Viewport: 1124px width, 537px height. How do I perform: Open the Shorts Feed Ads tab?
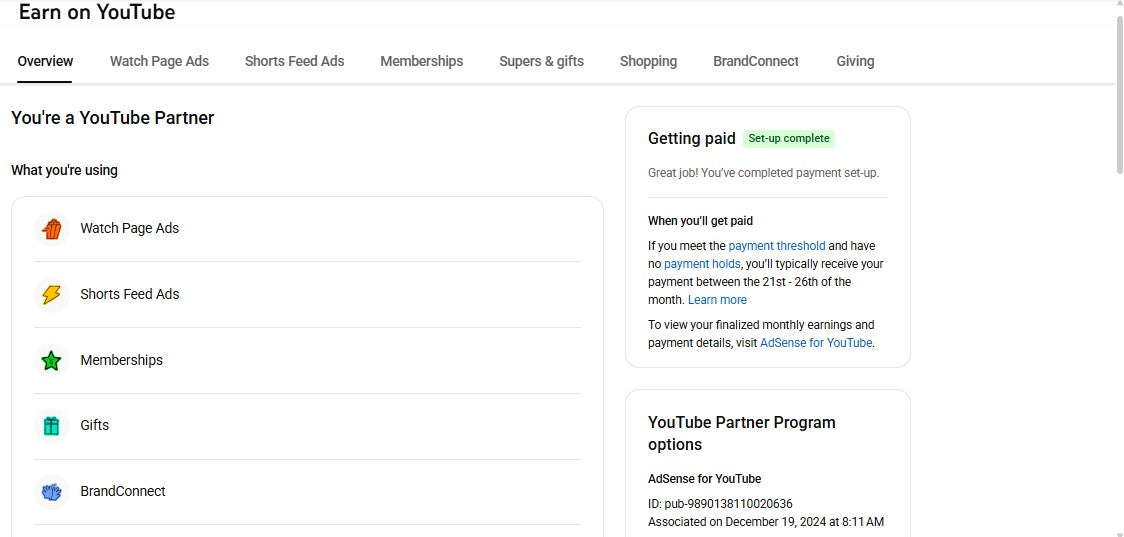tap(294, 61)
